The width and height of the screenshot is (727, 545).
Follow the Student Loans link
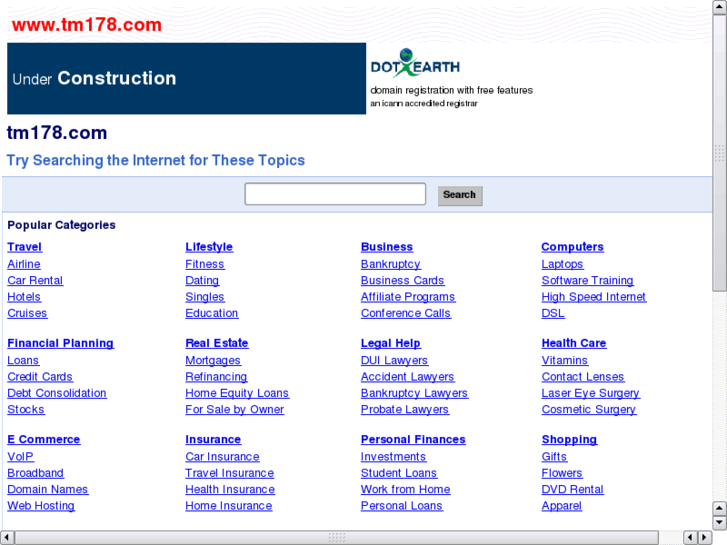pos(399,473)
